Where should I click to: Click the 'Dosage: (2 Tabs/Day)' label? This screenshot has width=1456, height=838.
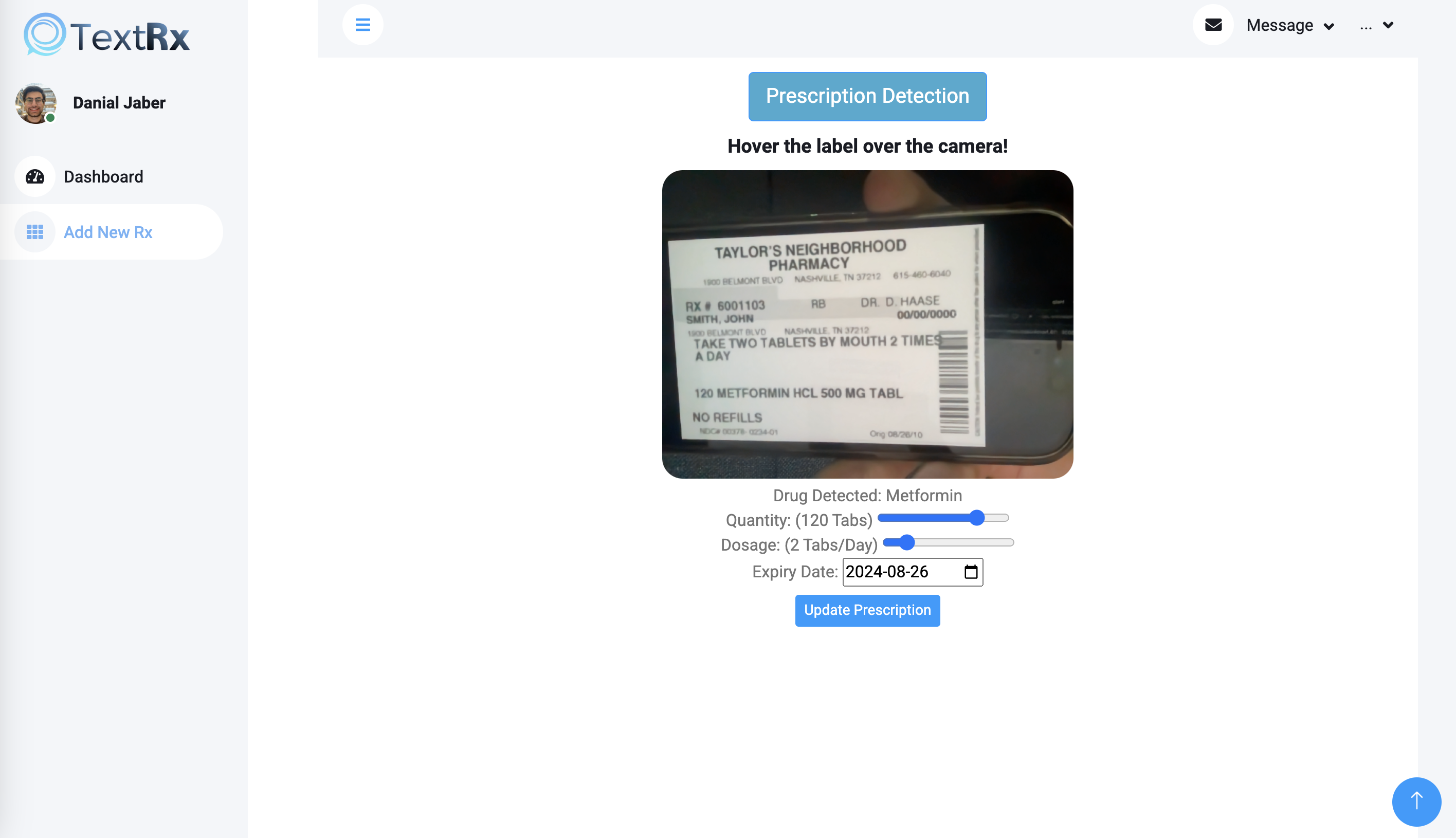(799, 544)
